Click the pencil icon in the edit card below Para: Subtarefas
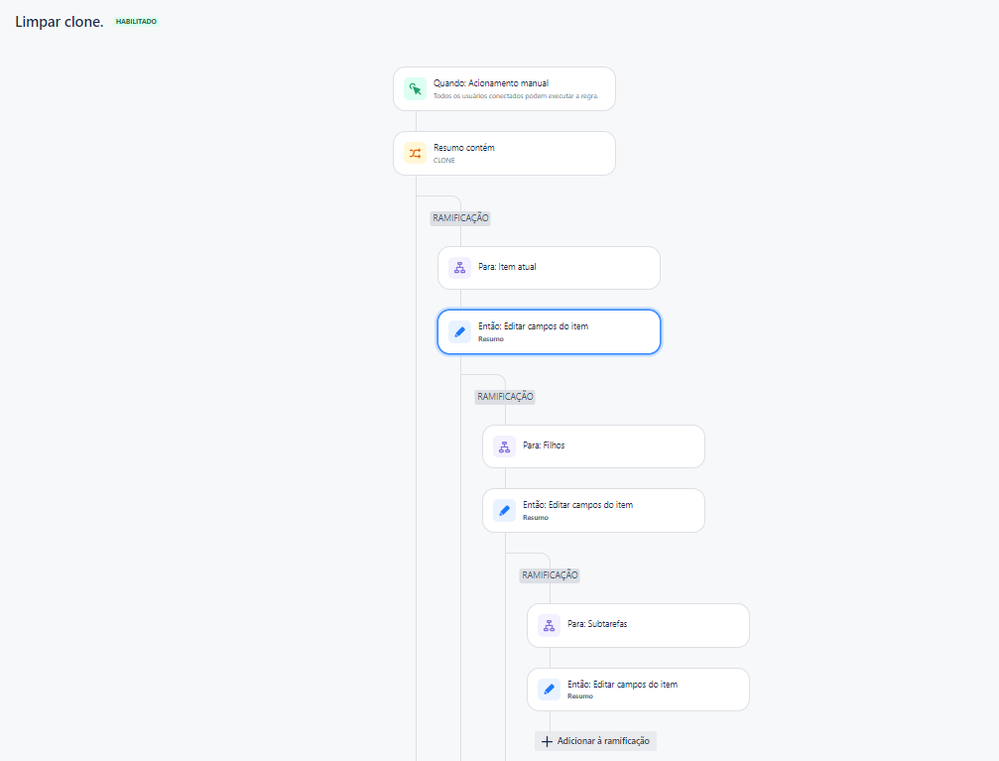Screen dimensions: 999x761 (549, 690)
